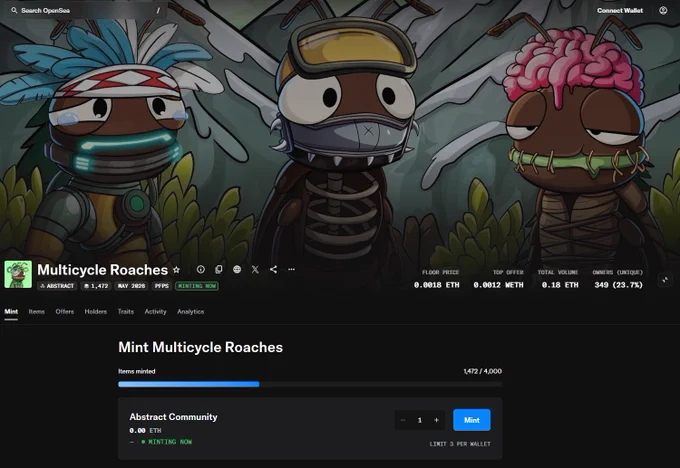This screenshot has height=468, width=680.
Task: Click the 0.0018 ETH floor price
Action: tap(436, 285)
